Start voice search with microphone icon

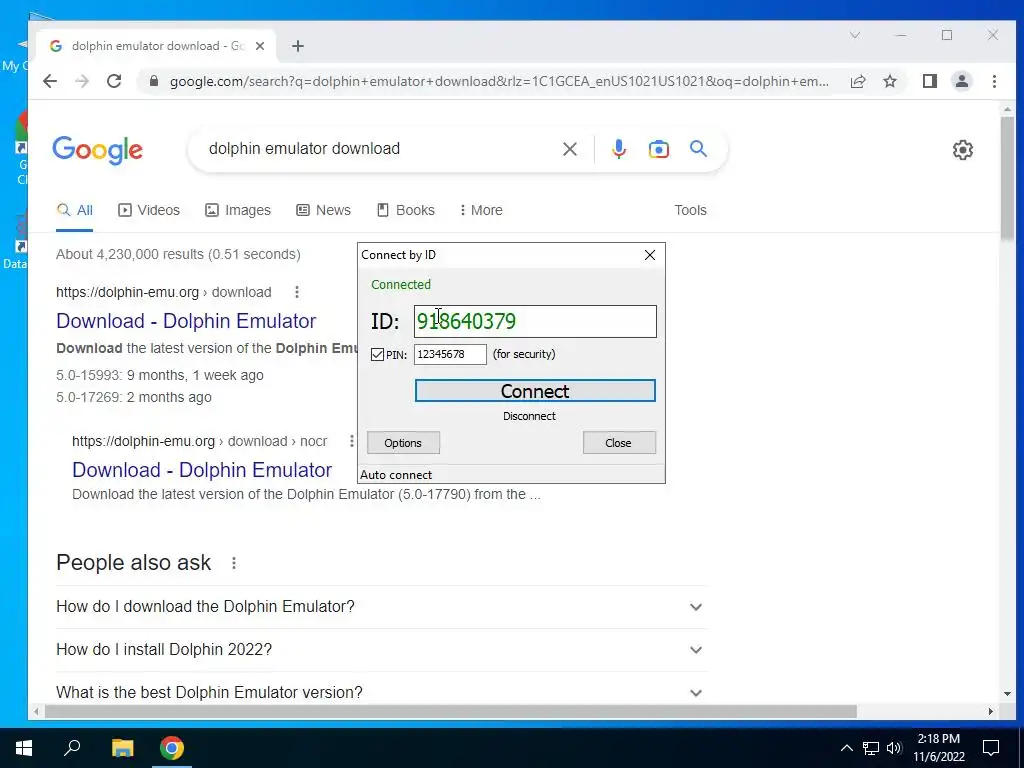[618, 149]
